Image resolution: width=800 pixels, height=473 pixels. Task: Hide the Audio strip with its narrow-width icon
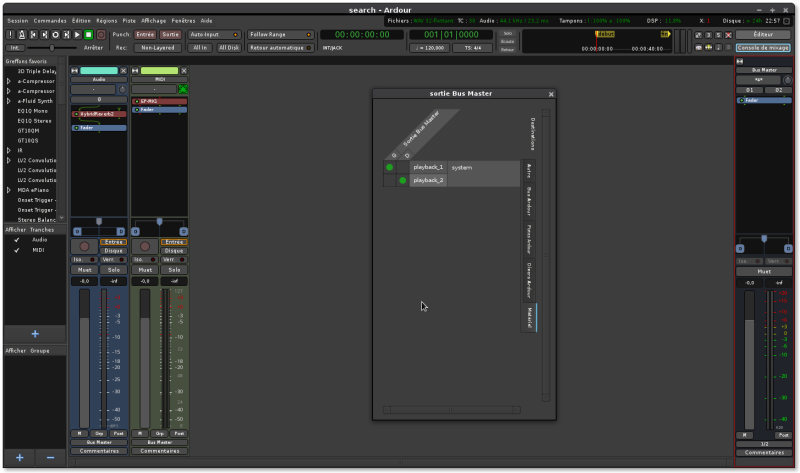[x=74, y=70]
